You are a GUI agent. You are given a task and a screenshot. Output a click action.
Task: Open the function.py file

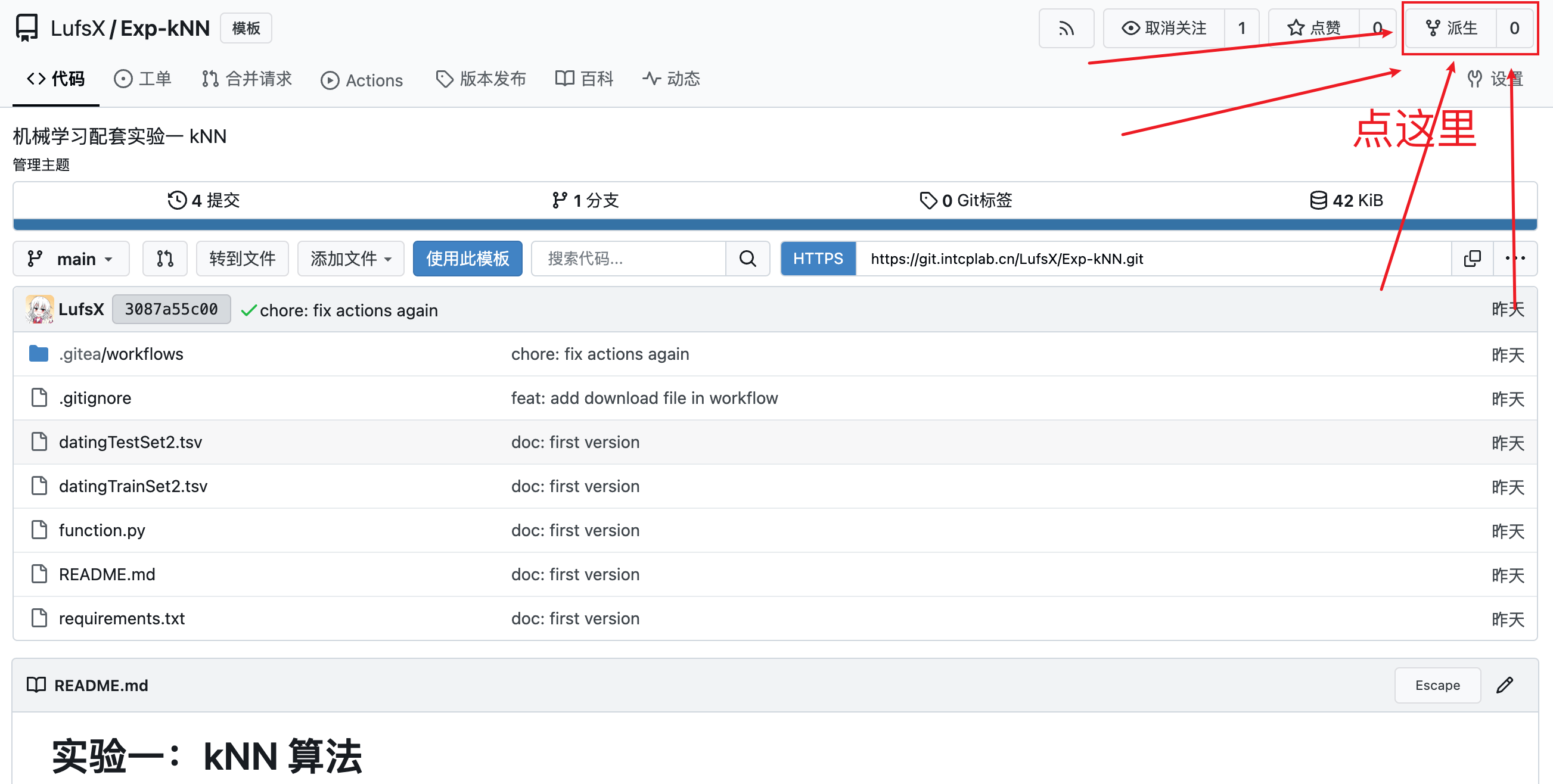[102, 530]
